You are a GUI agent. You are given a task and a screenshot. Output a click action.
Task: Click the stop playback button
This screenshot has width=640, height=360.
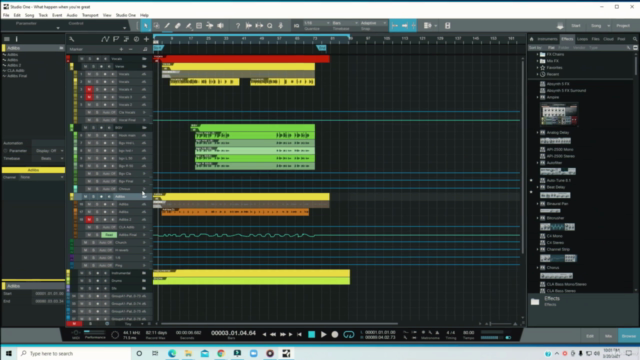coord(311,334)
